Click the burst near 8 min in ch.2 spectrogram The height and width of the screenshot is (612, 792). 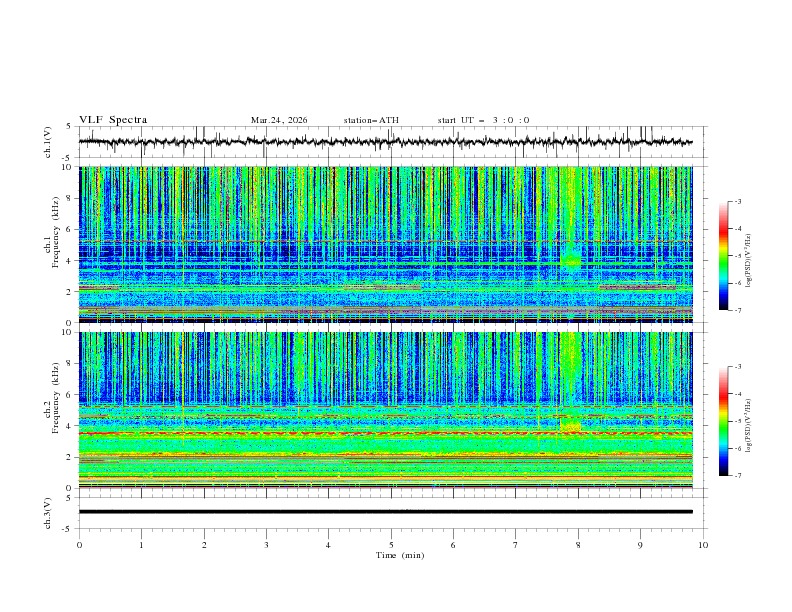pyautogui.click(x=571, y=422)
